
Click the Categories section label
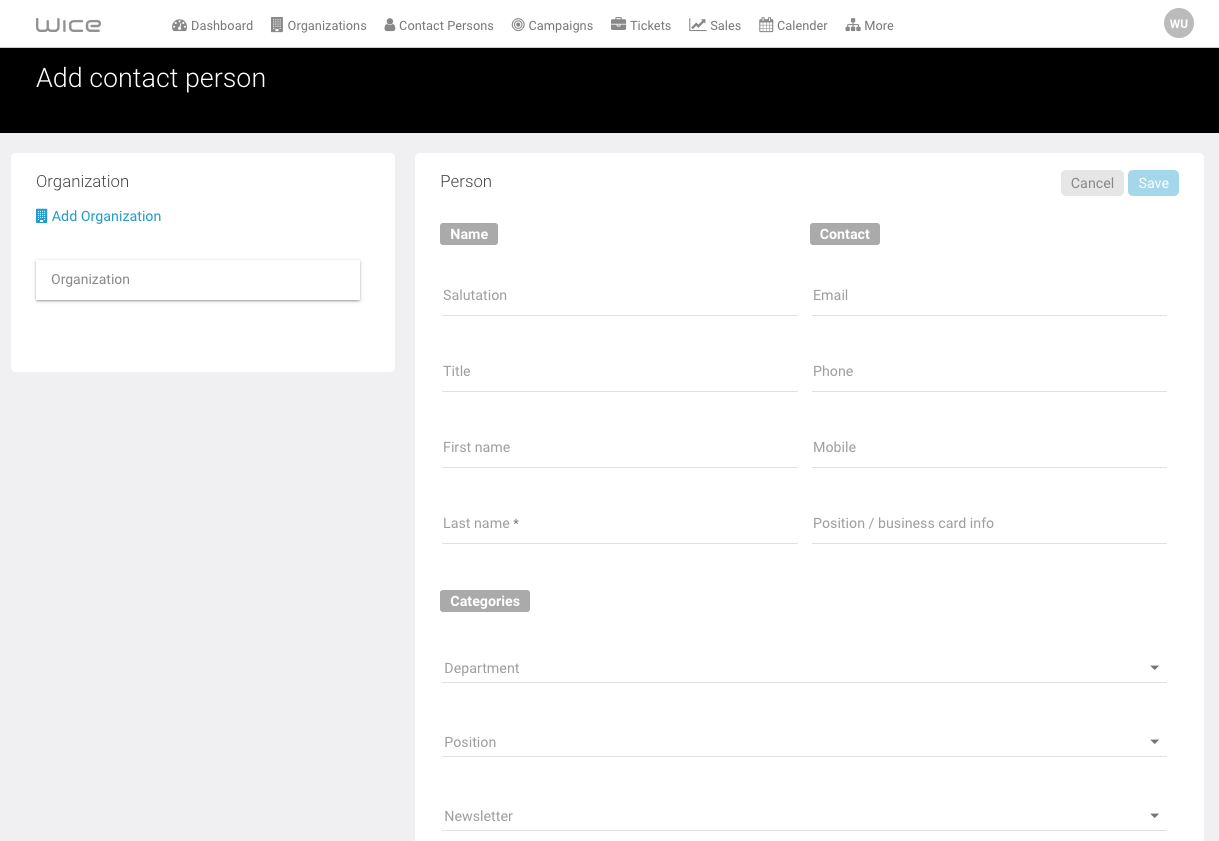coord(485,601)
